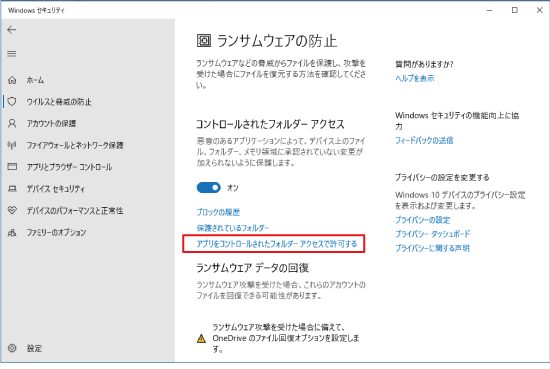Turn off Controlled folder access toggle

point(208,188)
